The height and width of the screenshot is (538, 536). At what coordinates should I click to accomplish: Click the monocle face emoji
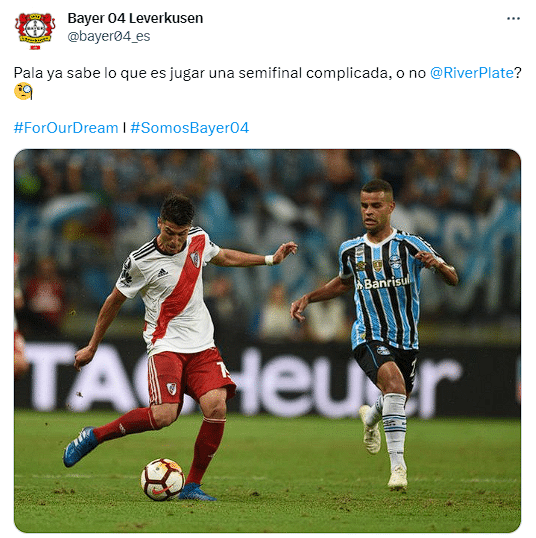click(x=23, y=91)
